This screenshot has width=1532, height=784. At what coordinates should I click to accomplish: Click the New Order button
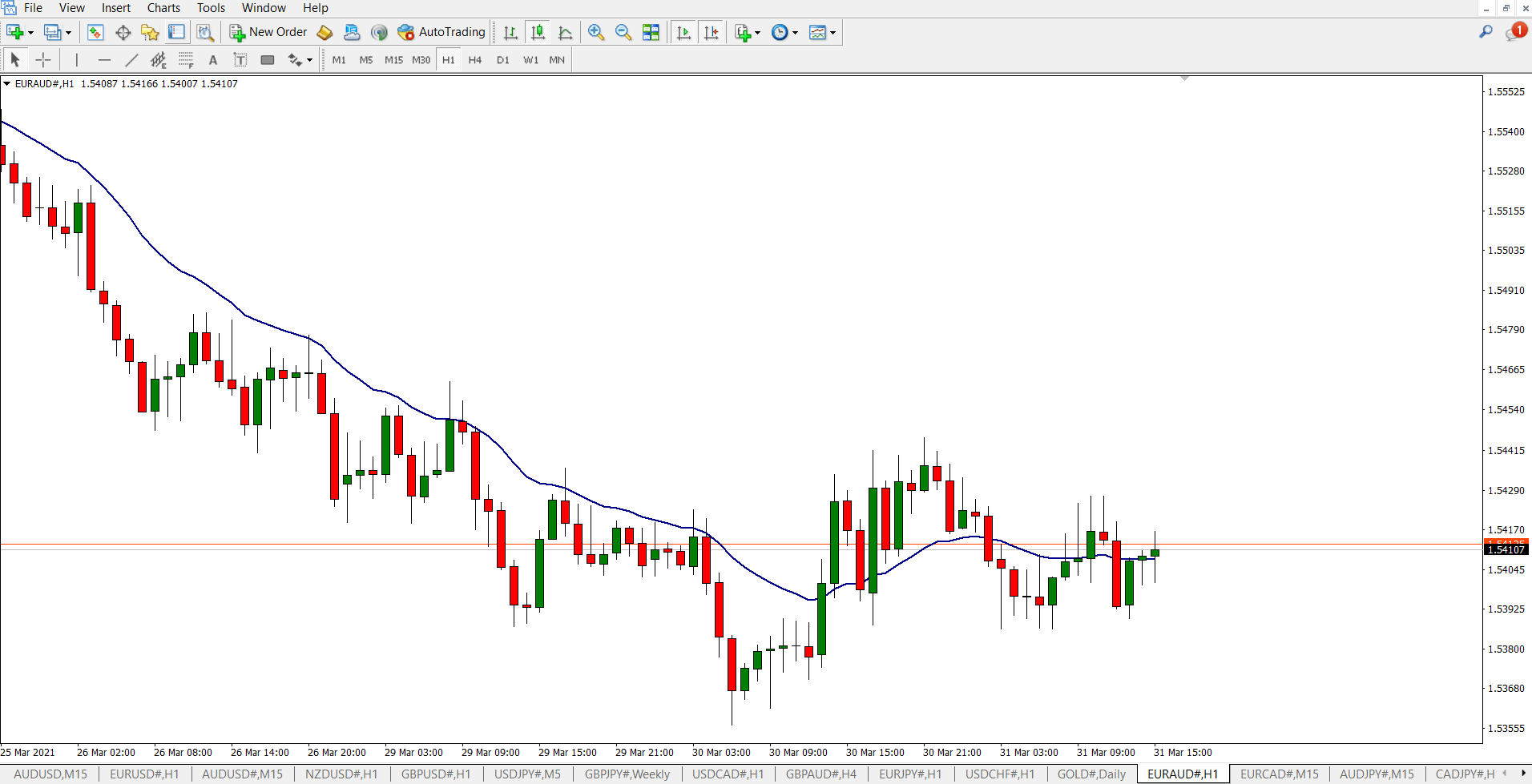[x=268, y=32]
